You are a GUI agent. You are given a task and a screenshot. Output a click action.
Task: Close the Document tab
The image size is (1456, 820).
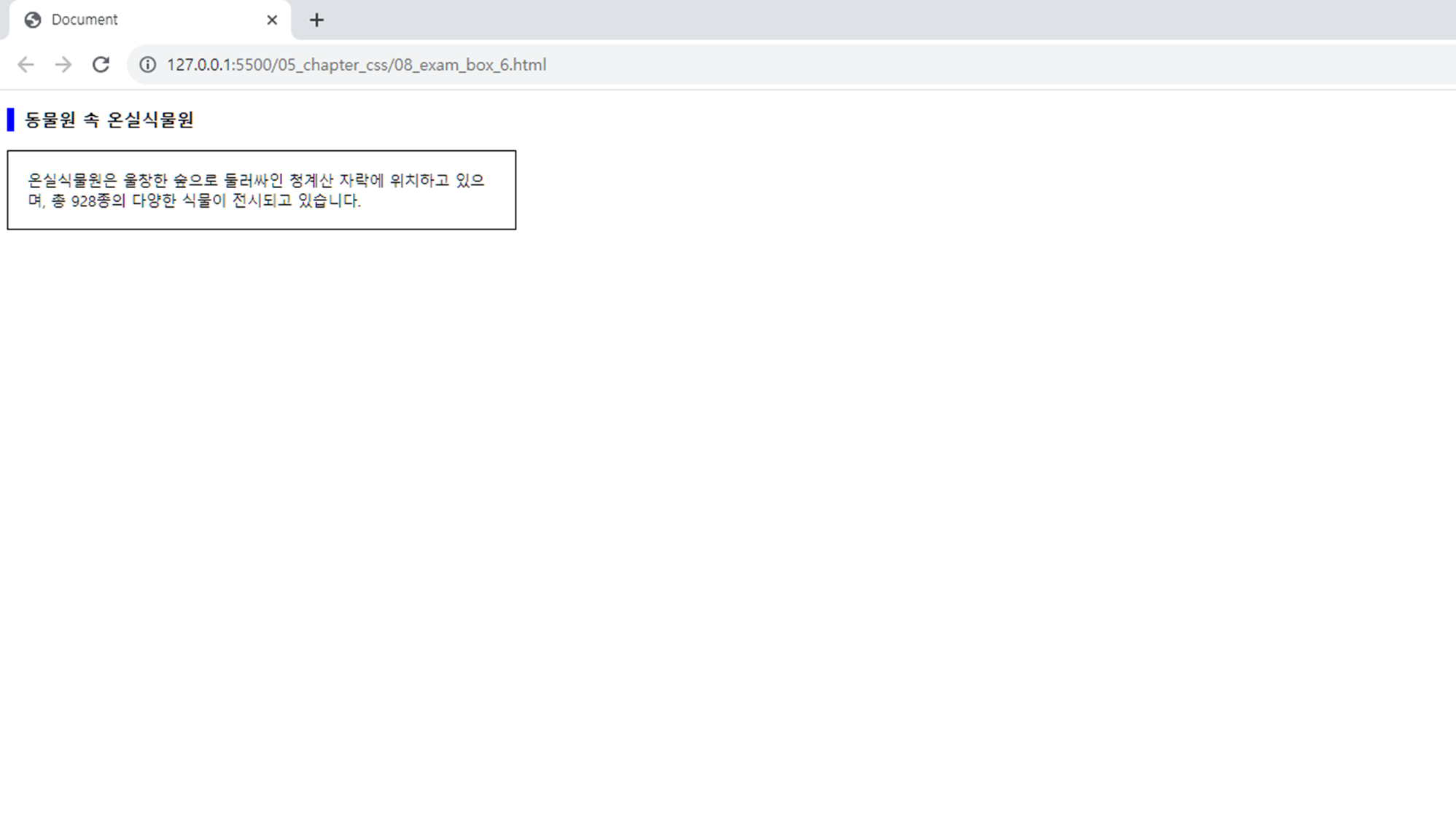coord(272,20)
